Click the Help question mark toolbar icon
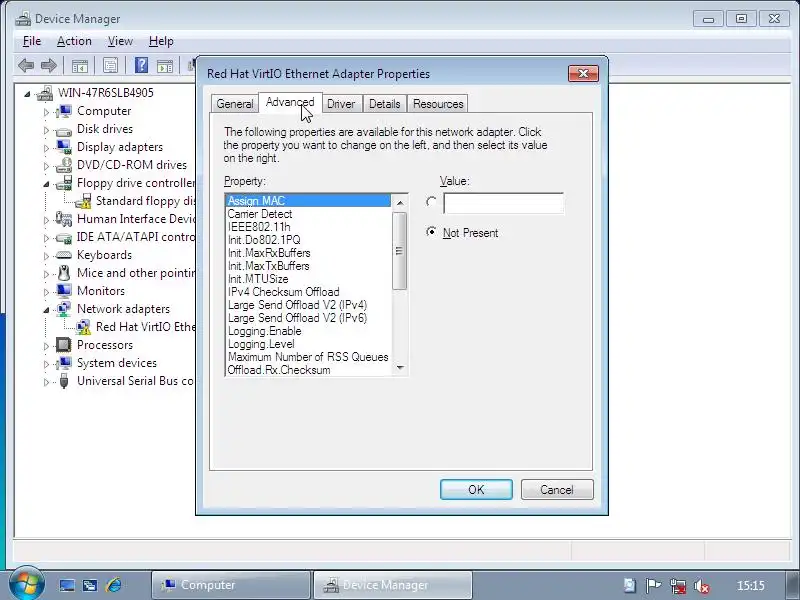800x600 pixels. point(141,65)
